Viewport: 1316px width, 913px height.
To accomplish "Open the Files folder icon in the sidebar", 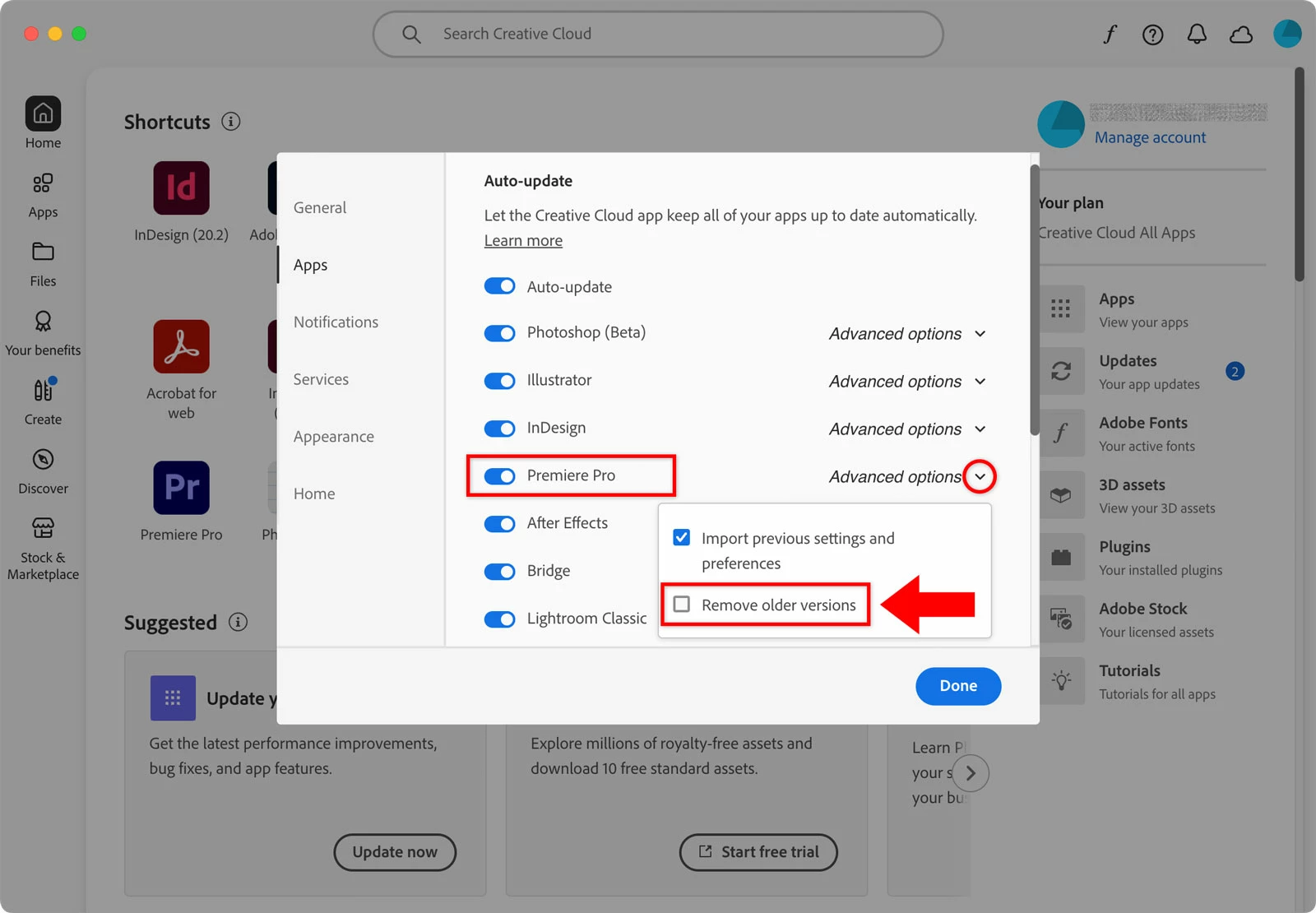I will (x=43, y=252).
